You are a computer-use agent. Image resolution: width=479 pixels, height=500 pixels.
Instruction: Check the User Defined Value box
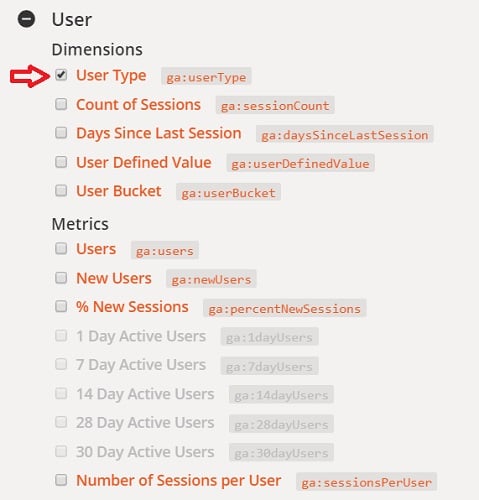pyautogui.click(x=61, y=162)
